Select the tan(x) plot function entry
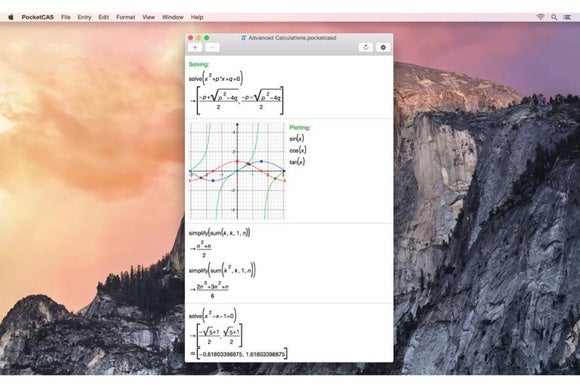Screen dimensions: 580x388 coord(297,162)
